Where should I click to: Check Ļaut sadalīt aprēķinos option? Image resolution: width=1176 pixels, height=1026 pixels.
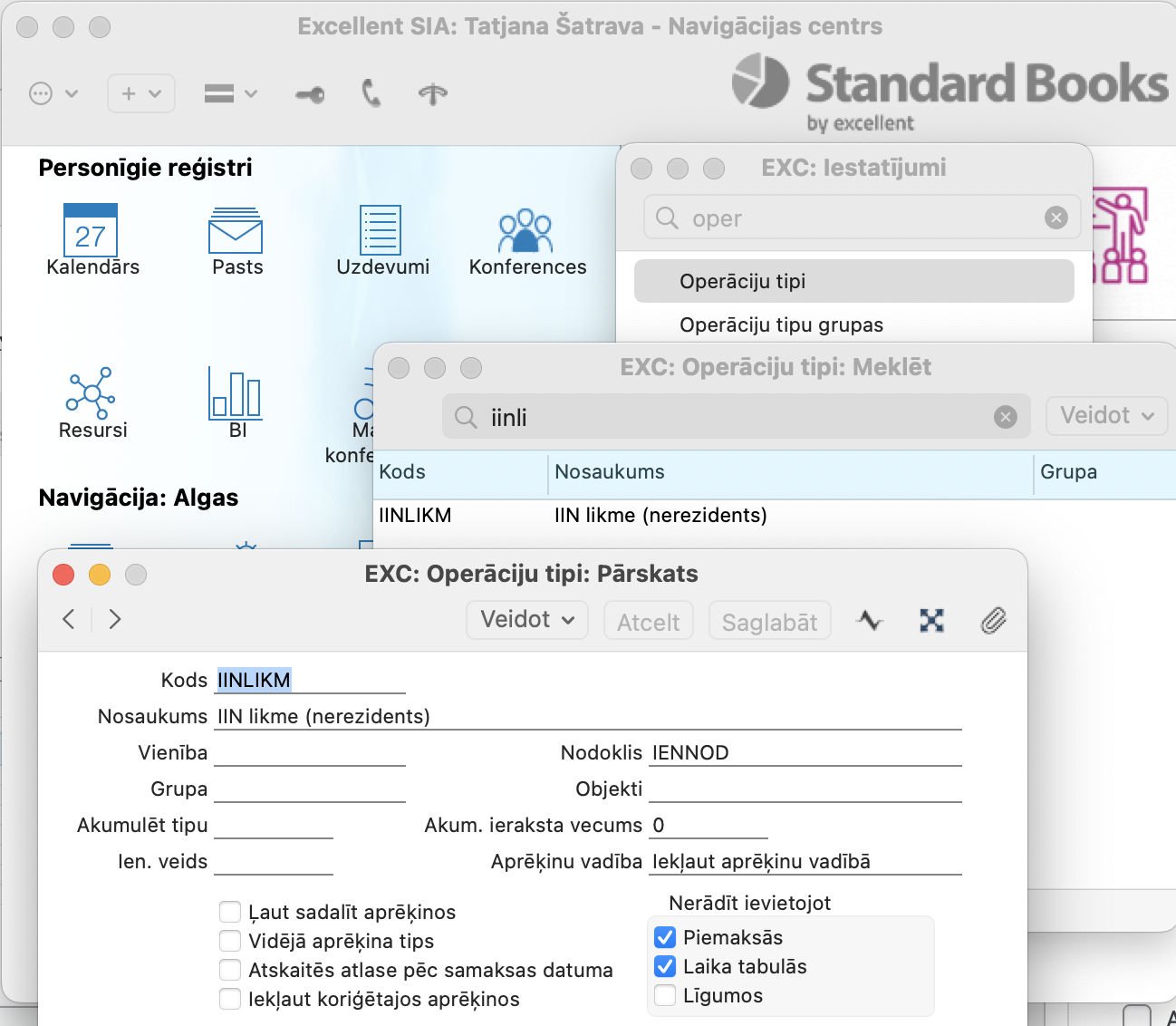click(x=231, y=912)
